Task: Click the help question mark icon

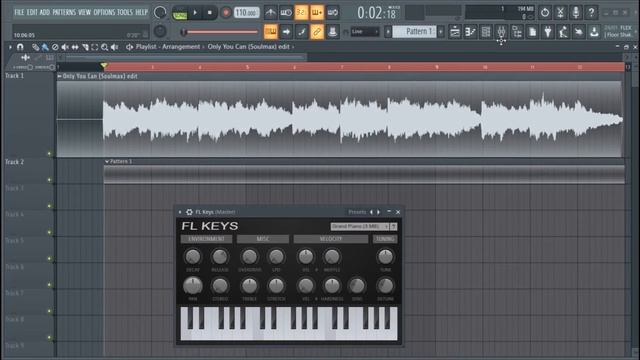Action: tap(591, 13)
